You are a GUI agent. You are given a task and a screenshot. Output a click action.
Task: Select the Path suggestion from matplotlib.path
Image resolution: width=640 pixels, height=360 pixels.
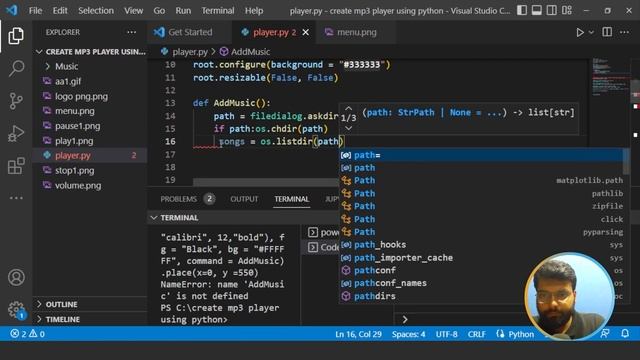[482, 180]
